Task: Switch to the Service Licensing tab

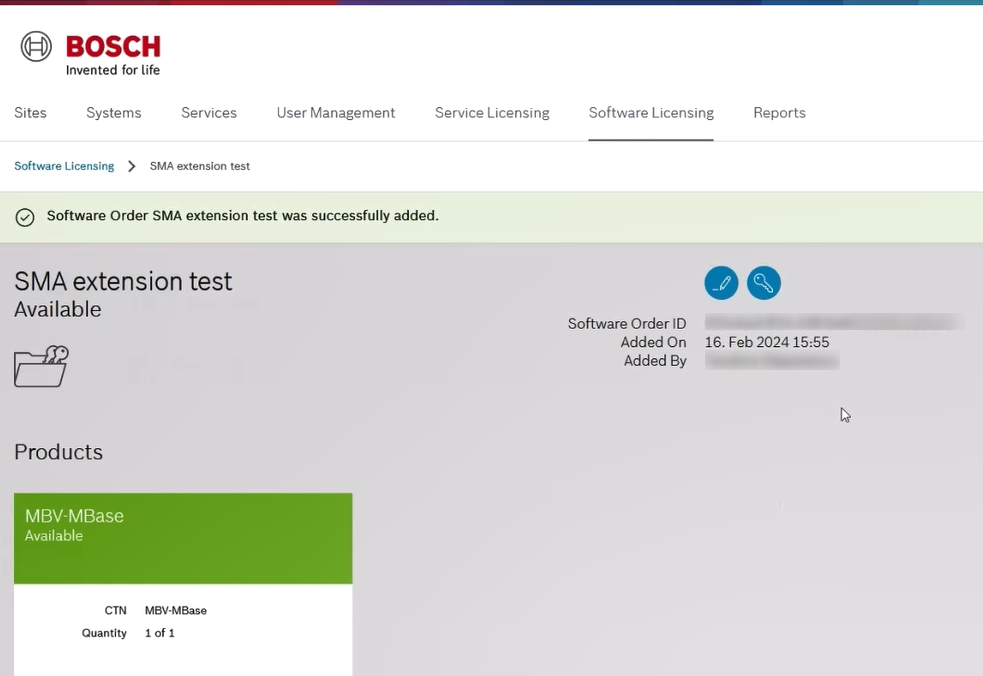Action: [491, 113]
